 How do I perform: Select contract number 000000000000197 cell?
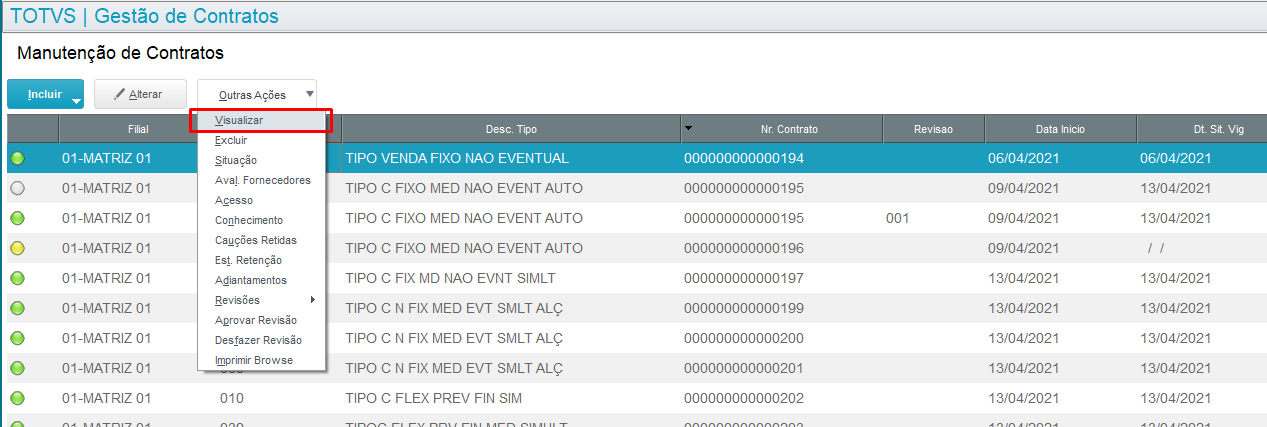point(744,278)
